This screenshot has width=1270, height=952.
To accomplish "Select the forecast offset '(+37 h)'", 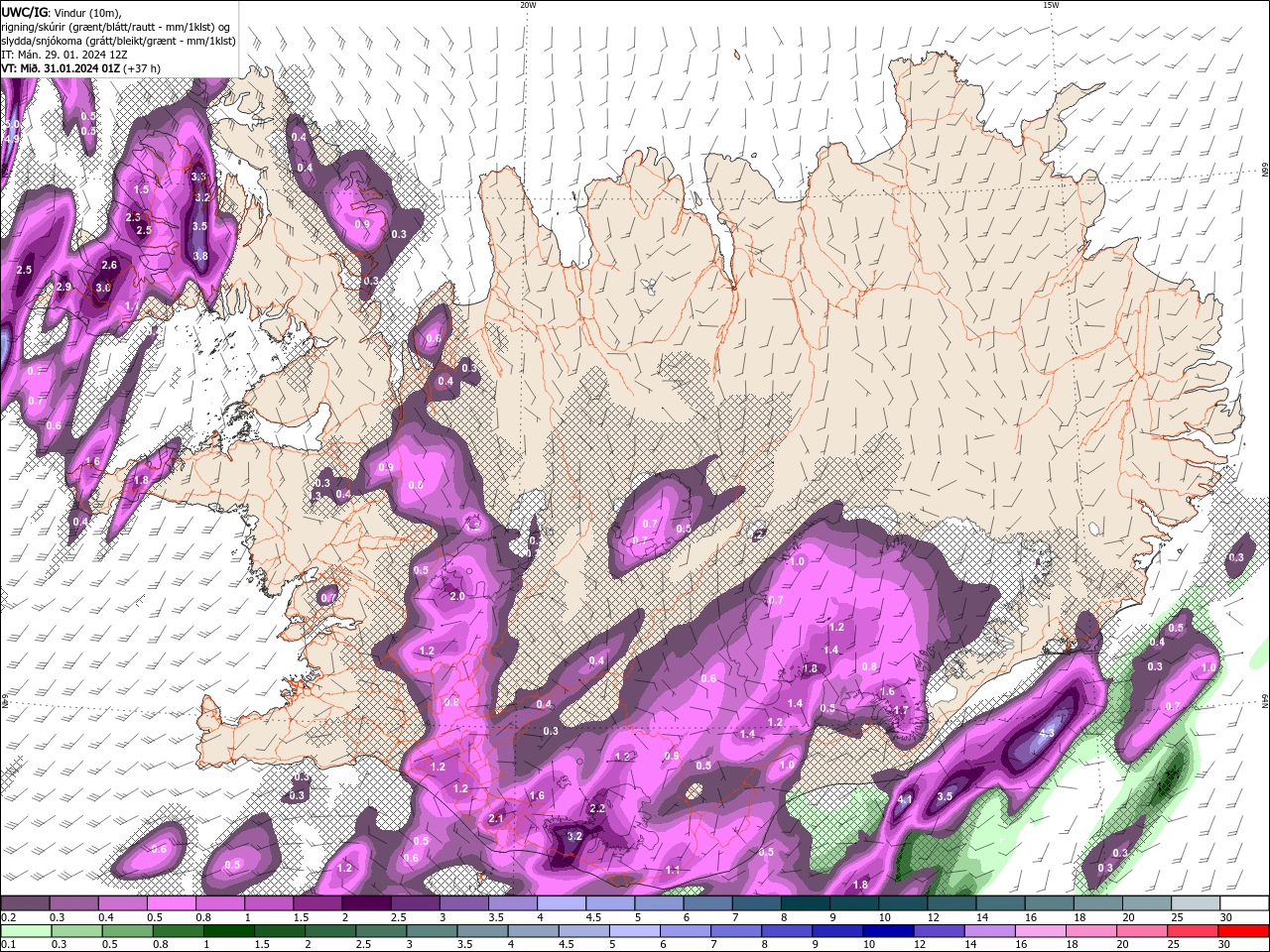I will pos(142,68).
